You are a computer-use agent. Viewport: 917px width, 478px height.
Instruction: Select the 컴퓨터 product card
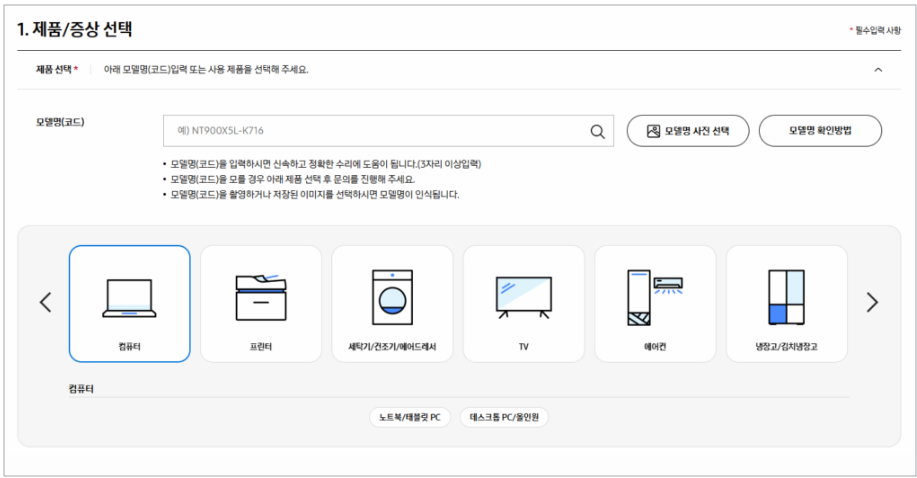[129, 304]
